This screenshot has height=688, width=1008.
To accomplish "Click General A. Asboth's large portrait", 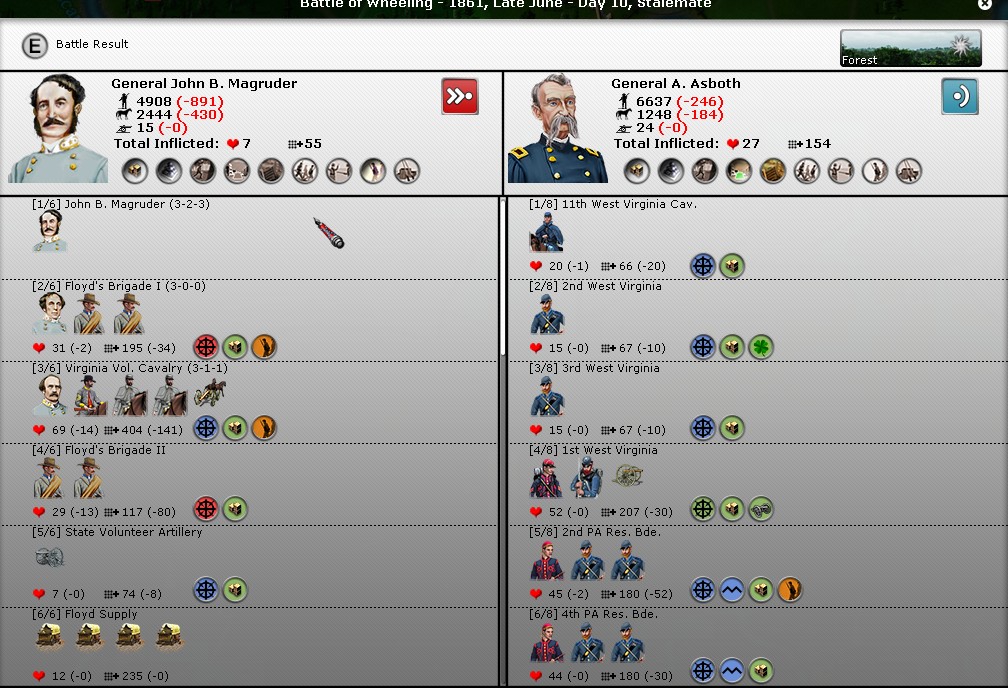I will [557, 129].
